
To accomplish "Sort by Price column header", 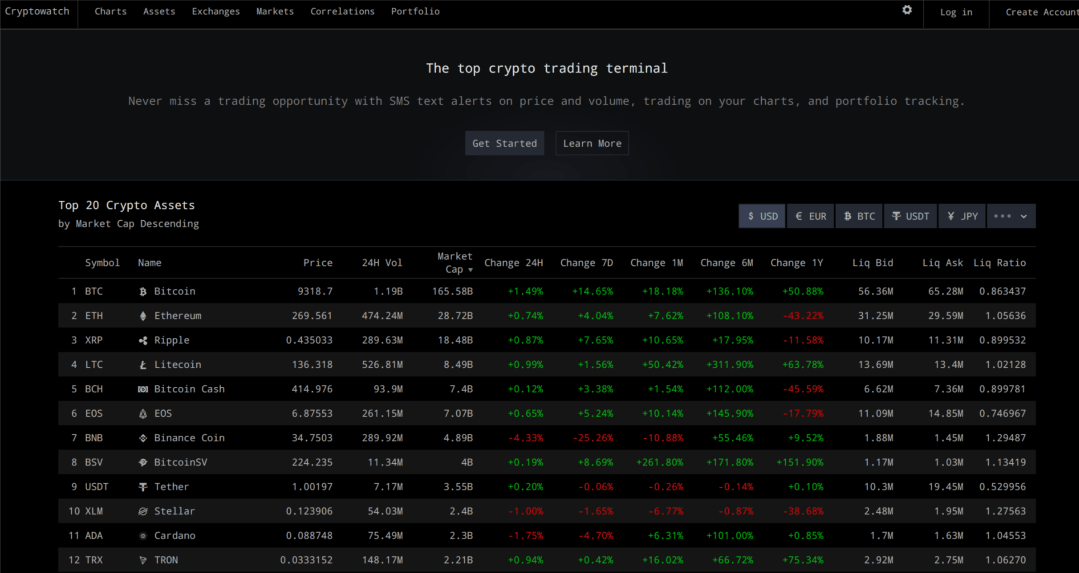I will 318,263.
